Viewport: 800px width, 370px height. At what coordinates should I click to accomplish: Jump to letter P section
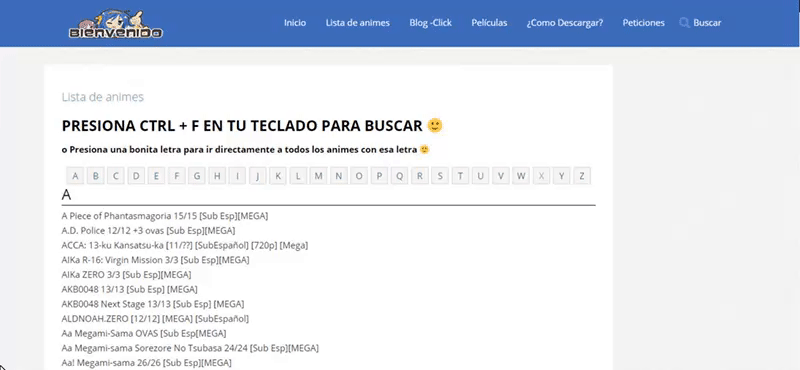click(379, 176)
